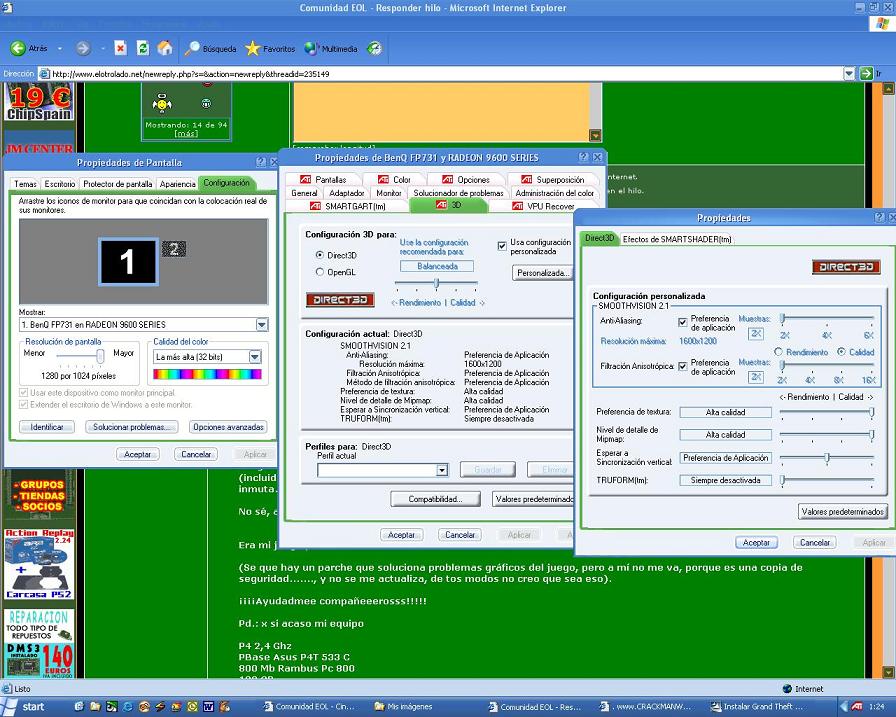Open the Configuración tab in Propiedades de Pantalla
Viewport: 896px width, 717px height.
(x=226, y=183)
